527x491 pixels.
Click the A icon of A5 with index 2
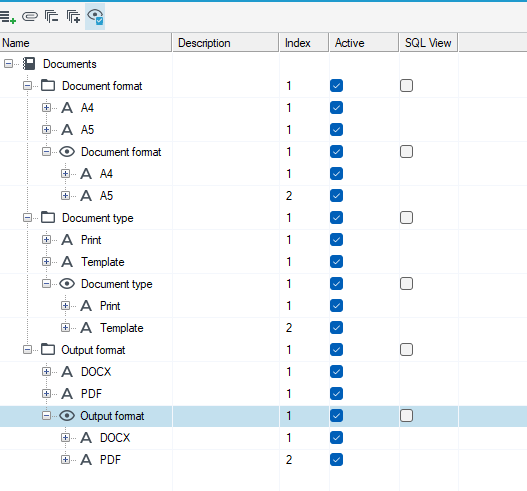pyautogui.click(x=86, y=196)
